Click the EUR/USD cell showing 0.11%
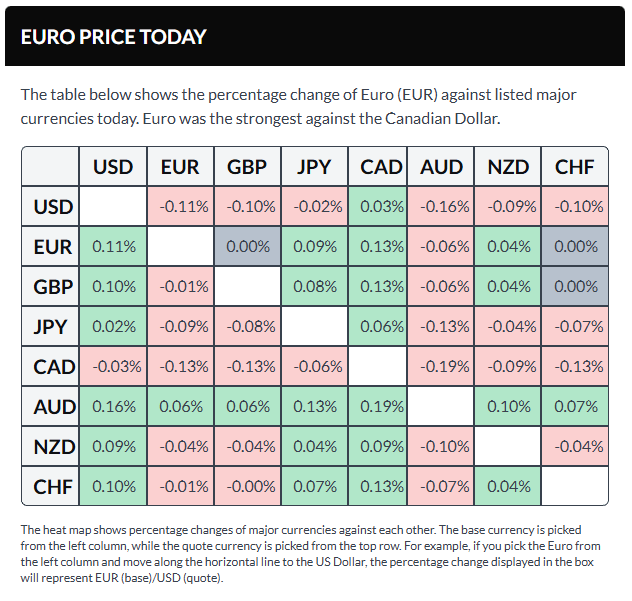This screenshot has width=632, height=601. [x=112, y=247]
